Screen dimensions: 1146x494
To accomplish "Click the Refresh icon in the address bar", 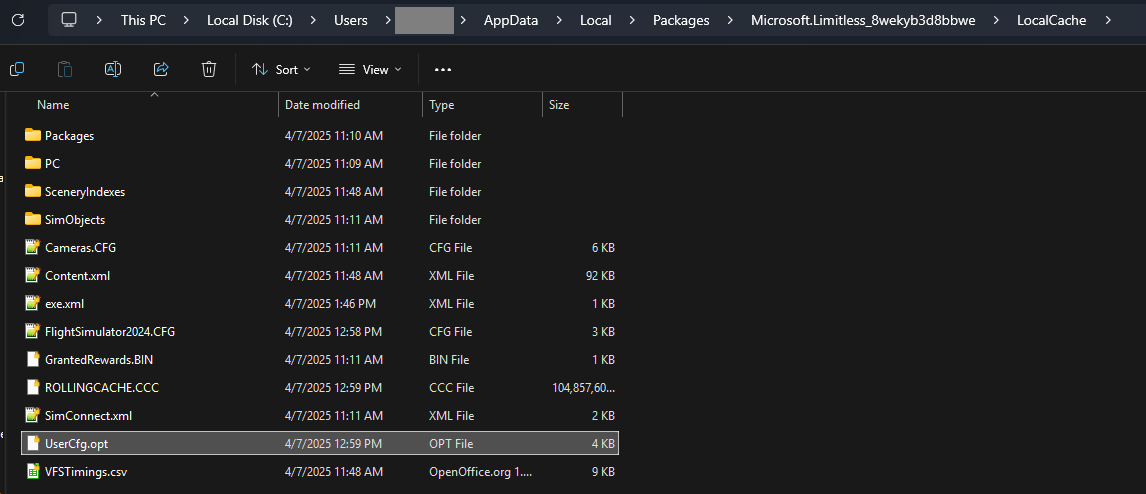I will 18,20.
